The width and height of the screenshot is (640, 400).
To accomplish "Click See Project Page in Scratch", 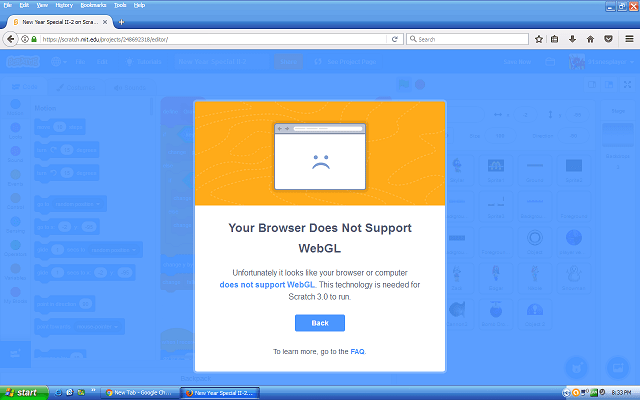I will [345, 62].
